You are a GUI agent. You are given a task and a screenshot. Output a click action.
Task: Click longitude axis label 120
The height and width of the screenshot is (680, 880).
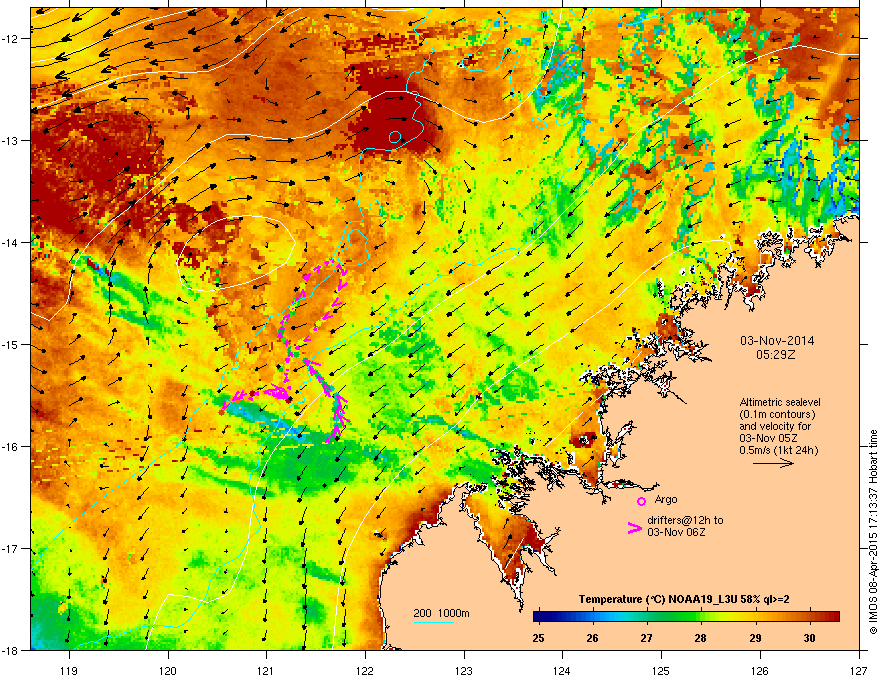tap(168, 670)
